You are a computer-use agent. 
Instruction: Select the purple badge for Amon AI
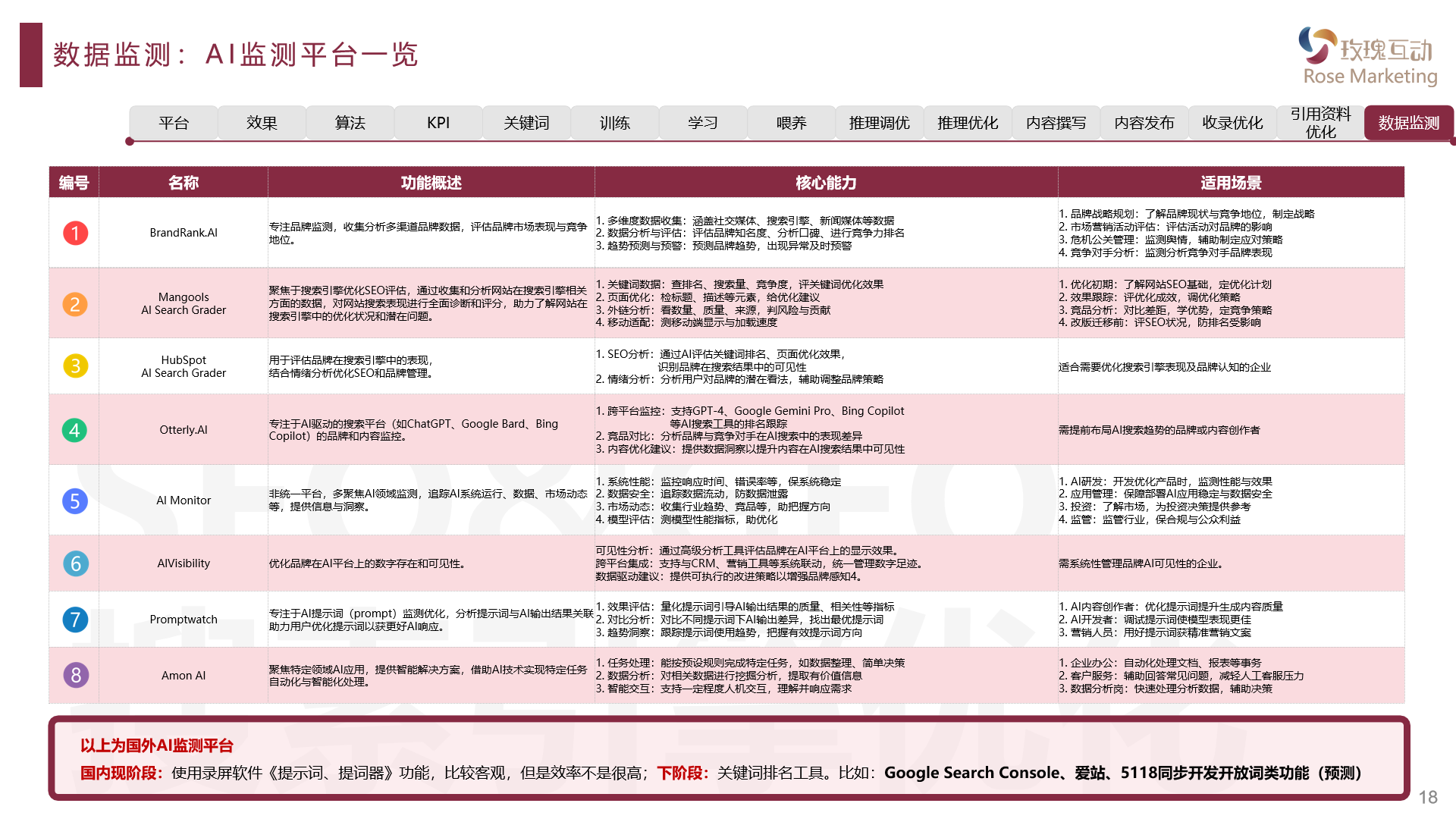pyautogui.click(x=74, y=675)
